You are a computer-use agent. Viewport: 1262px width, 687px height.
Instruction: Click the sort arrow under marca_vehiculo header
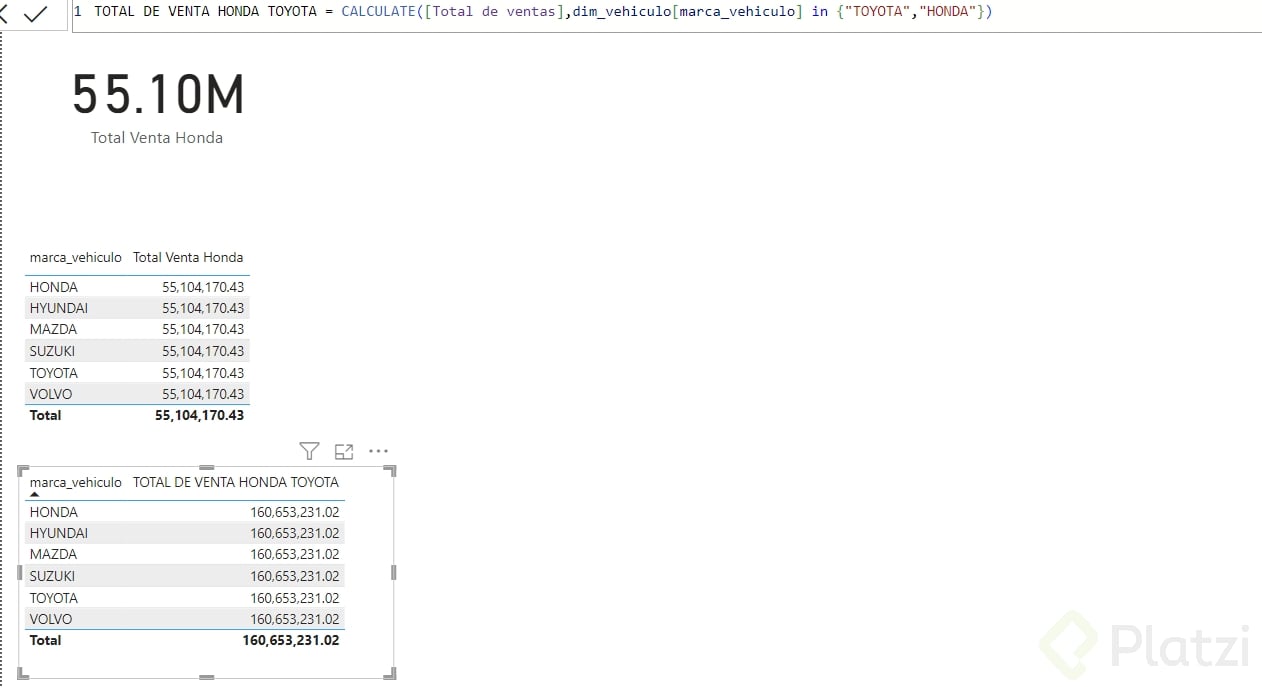point(33,493)
